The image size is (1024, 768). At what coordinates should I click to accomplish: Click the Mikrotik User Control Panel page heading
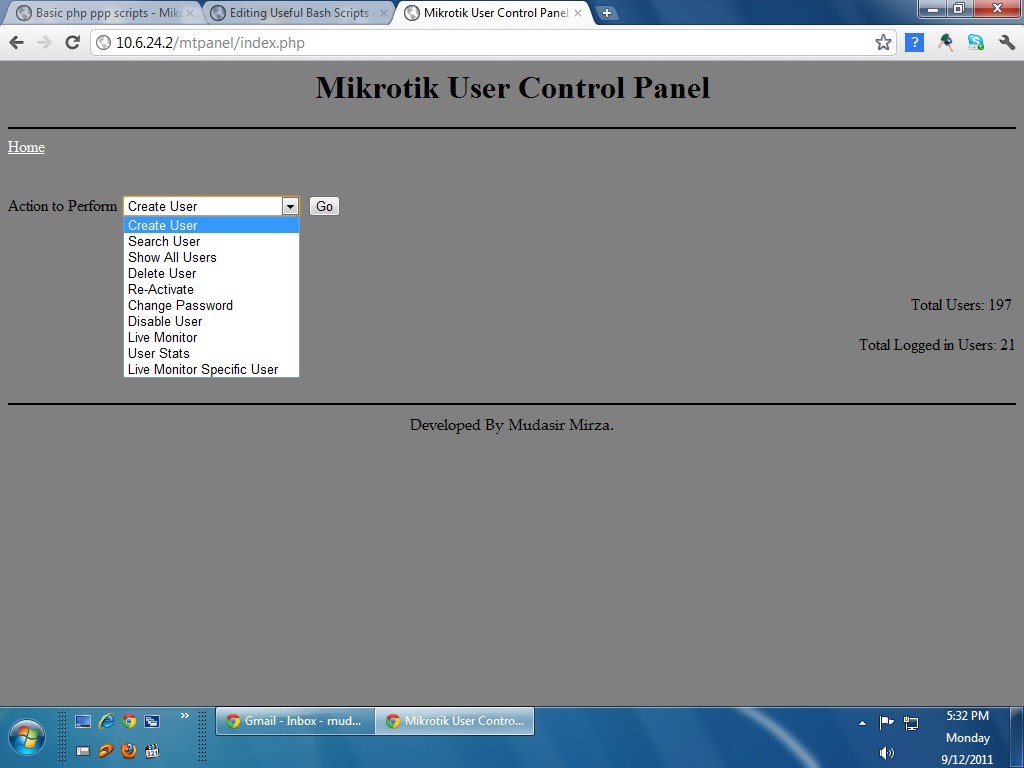click(x=513, y=88)
